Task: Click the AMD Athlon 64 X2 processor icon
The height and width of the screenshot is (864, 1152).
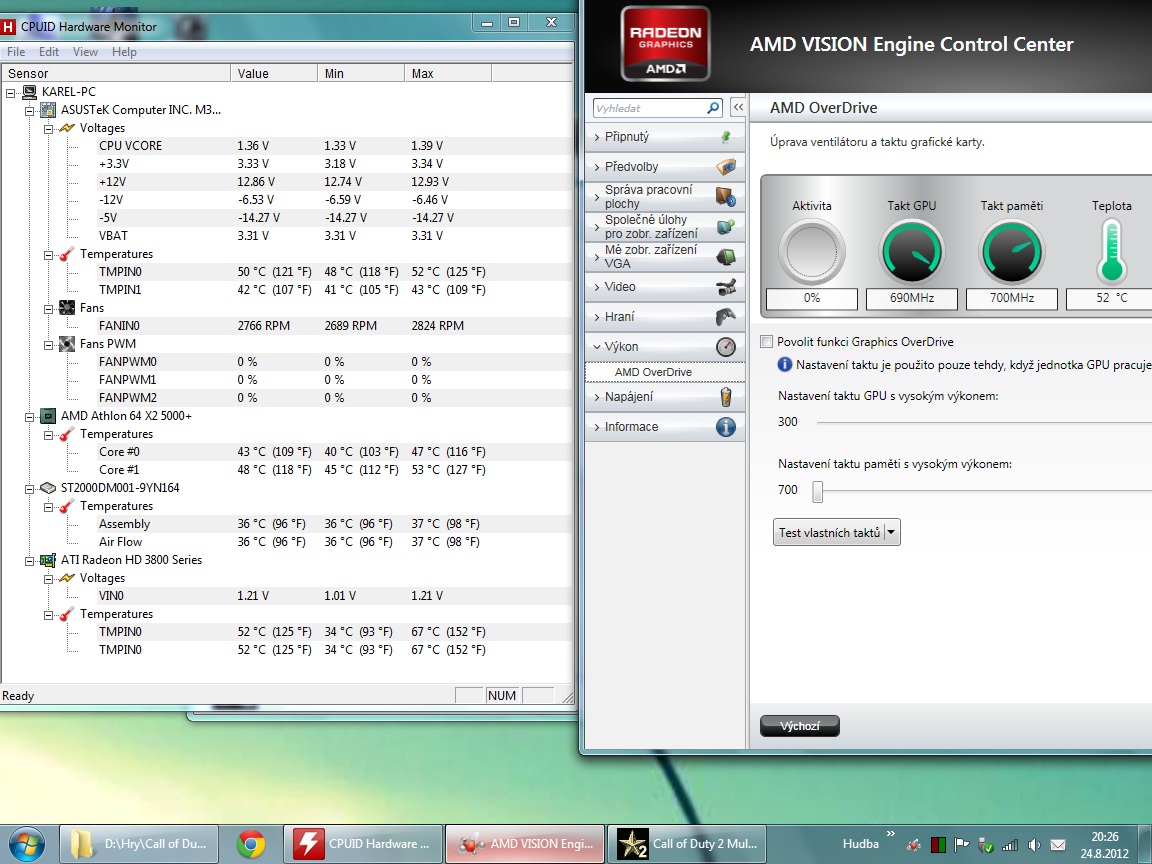Action: pyautogui.click(x=48, y=416)
